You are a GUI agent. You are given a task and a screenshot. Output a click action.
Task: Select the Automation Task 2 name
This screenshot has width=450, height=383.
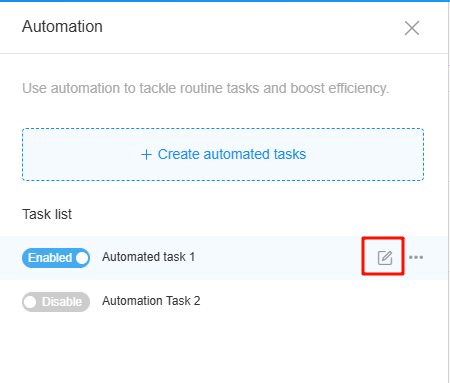(151, 301)
